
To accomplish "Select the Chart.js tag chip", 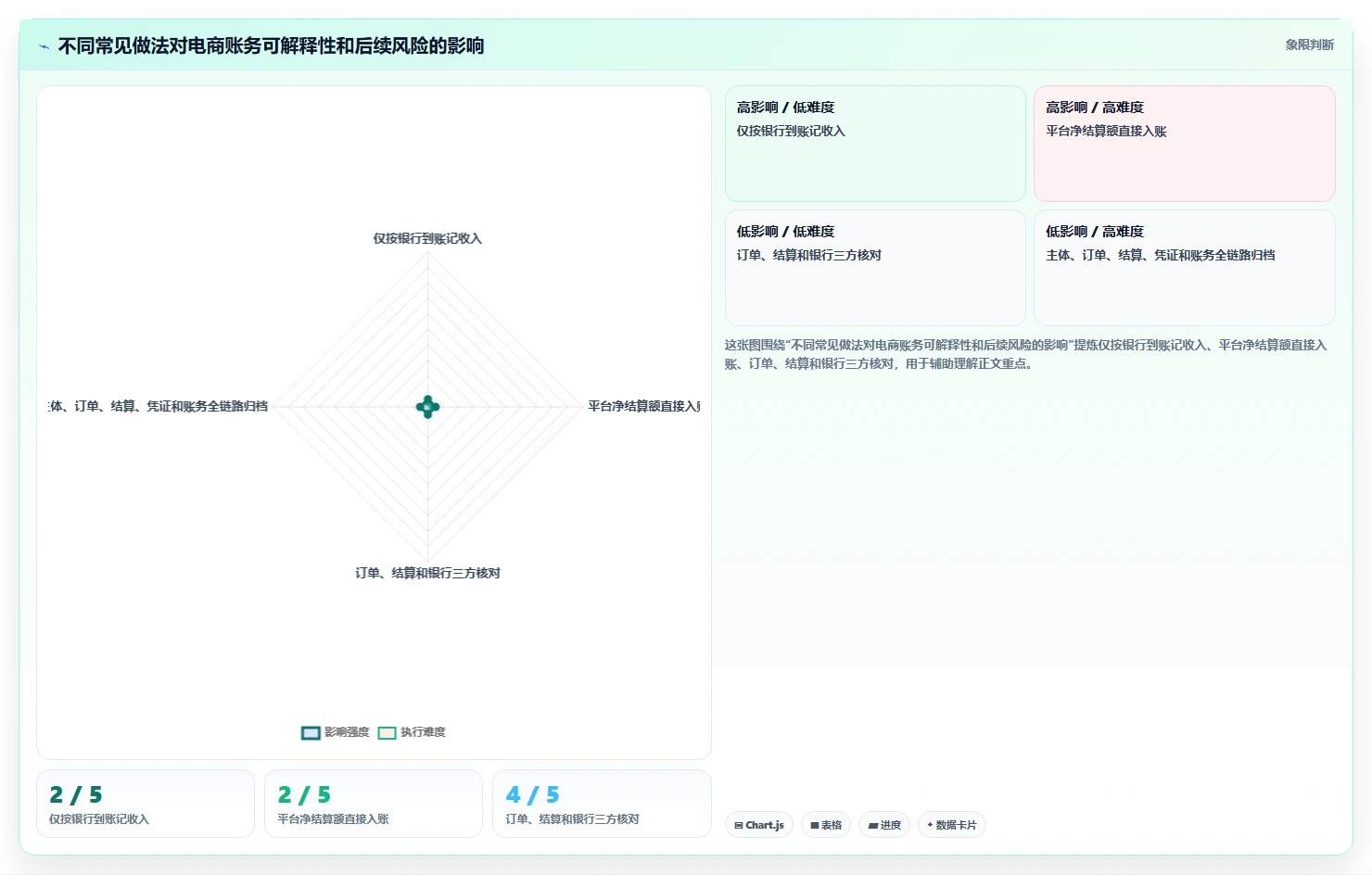I will point(758,825).
